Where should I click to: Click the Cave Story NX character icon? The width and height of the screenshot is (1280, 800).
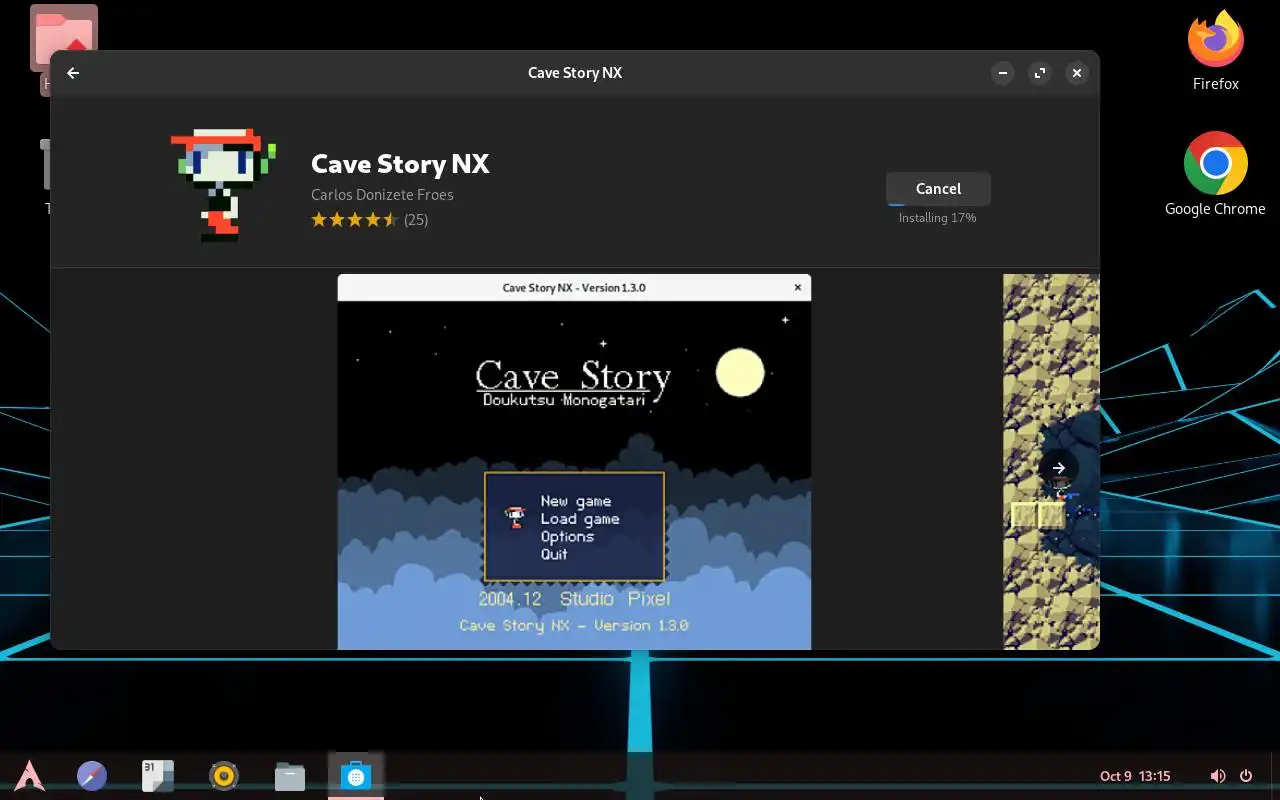222,185
